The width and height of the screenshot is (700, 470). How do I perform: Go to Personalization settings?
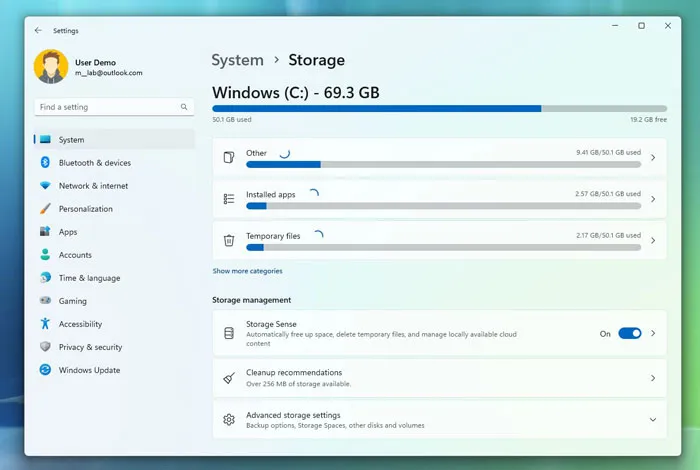[114, 209]
